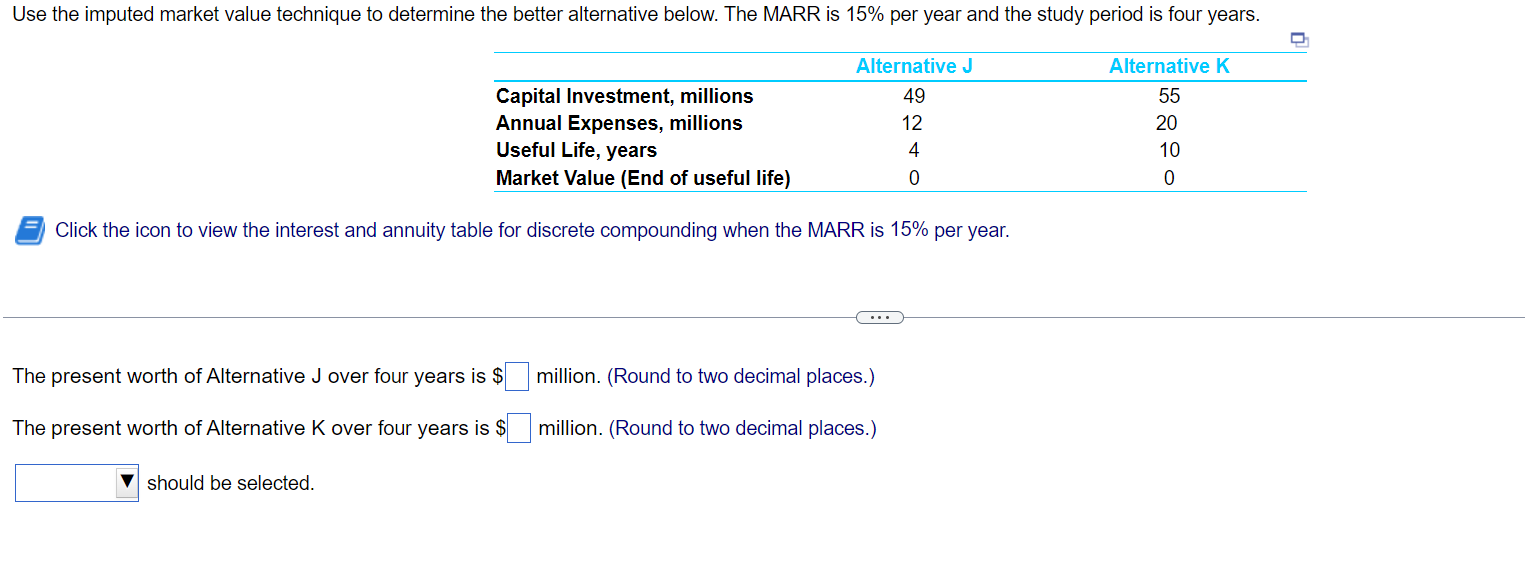Select the 'Alternative K' column header

tap(1168, 66)
